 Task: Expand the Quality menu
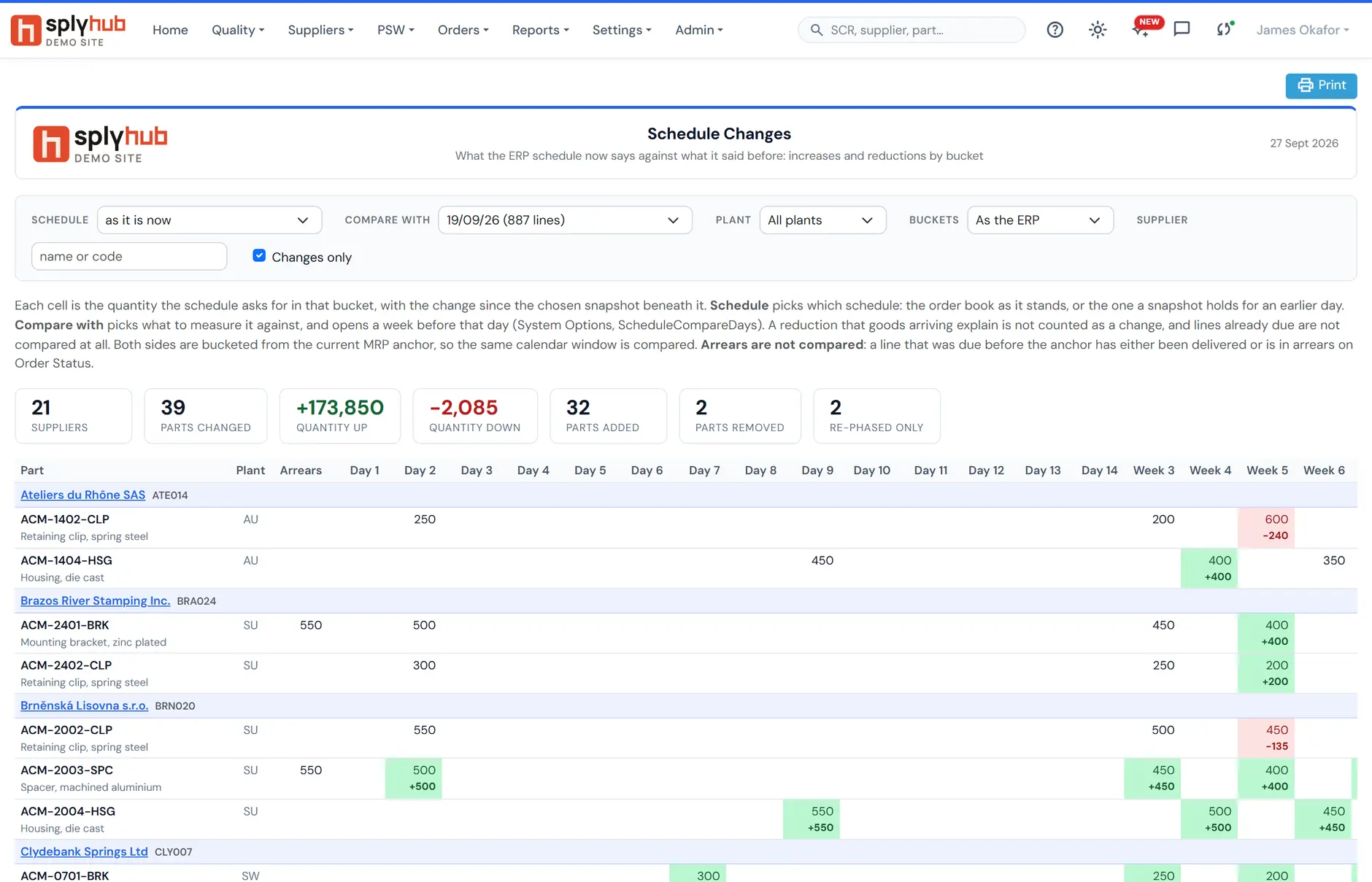tap(238, 30)
